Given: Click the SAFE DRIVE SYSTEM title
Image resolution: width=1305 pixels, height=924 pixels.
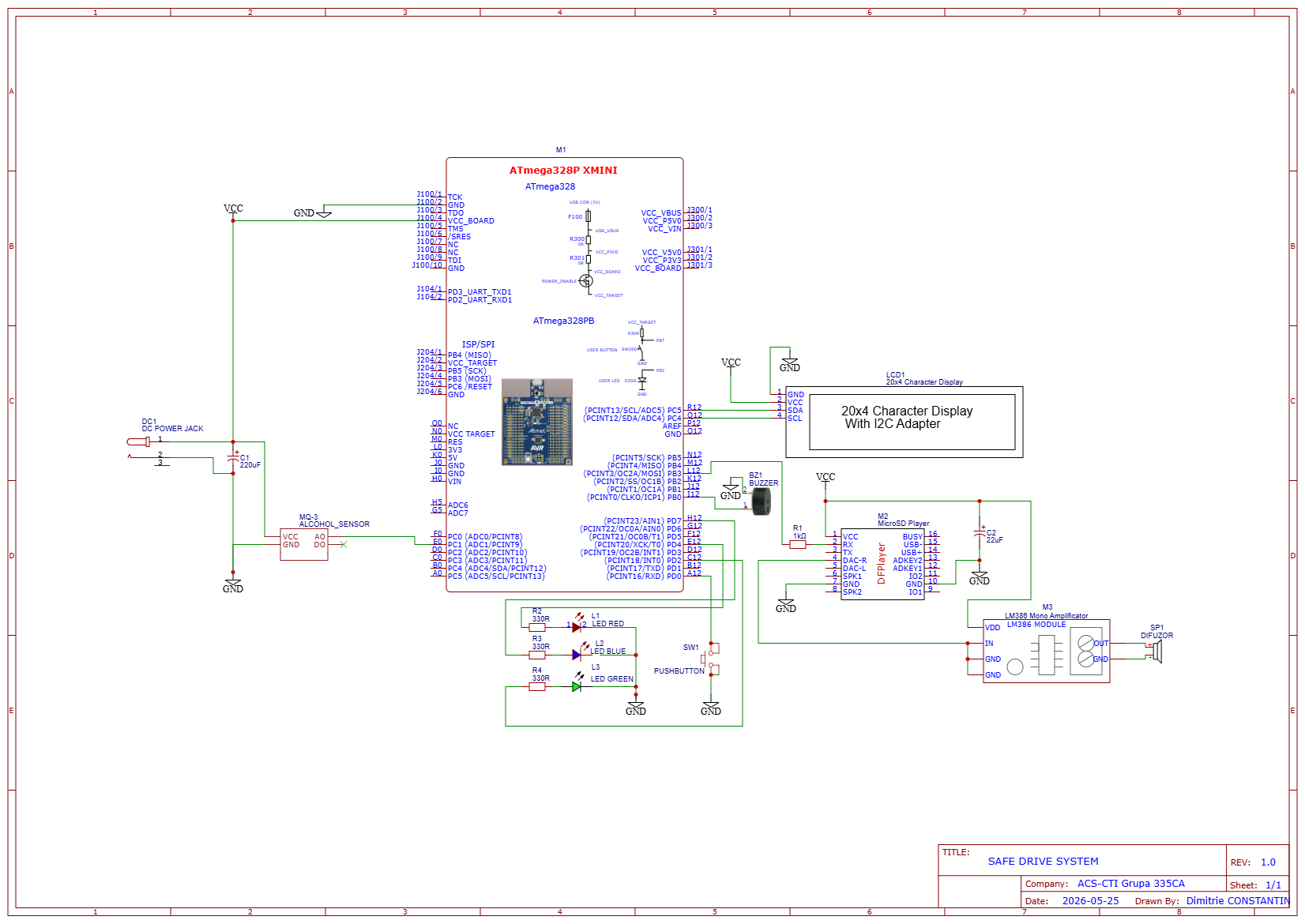Looking at the screenshot, I should 1043,862.
